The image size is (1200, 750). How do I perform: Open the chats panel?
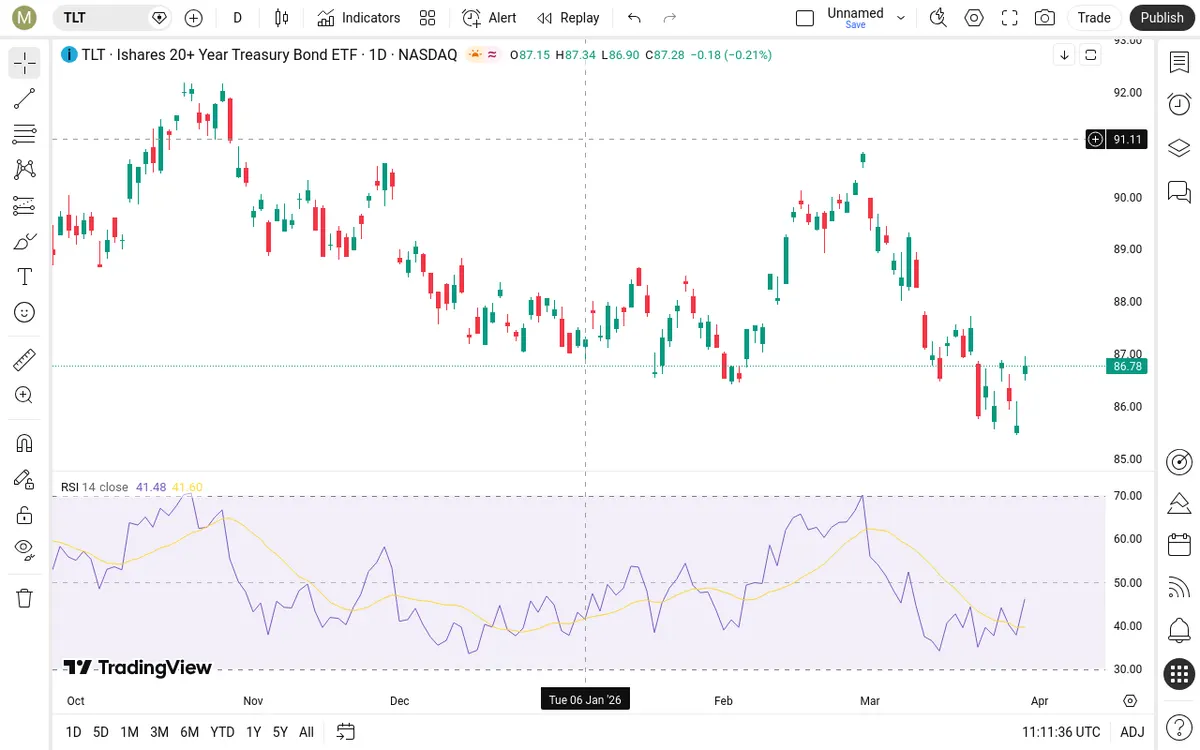point(1179,190)
